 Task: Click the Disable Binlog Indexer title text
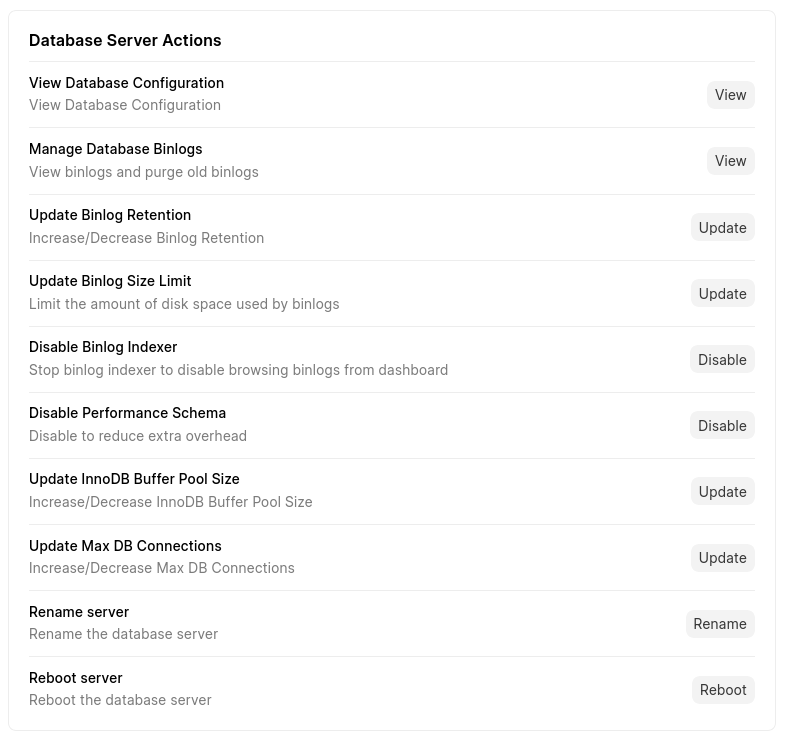click(x=103, y=347)
